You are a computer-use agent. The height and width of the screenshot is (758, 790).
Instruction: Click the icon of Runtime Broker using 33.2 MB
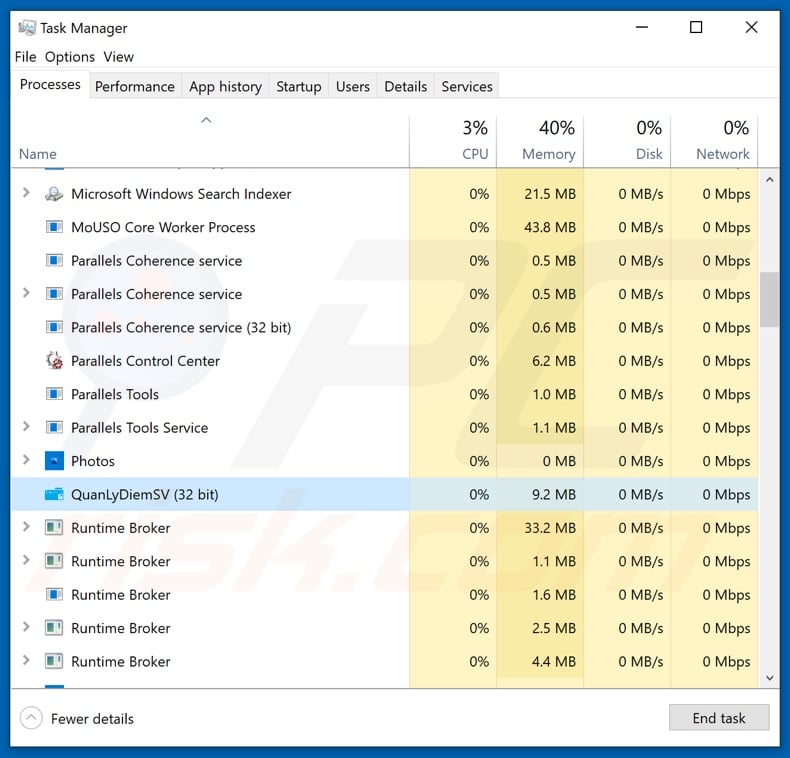54,528
